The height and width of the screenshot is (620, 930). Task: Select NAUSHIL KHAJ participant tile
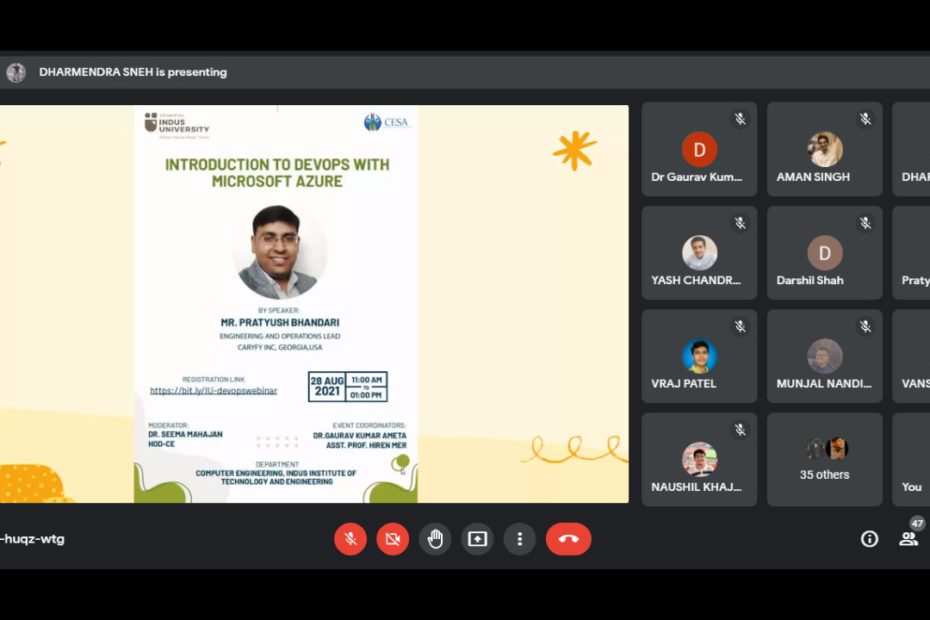(699, 460)
